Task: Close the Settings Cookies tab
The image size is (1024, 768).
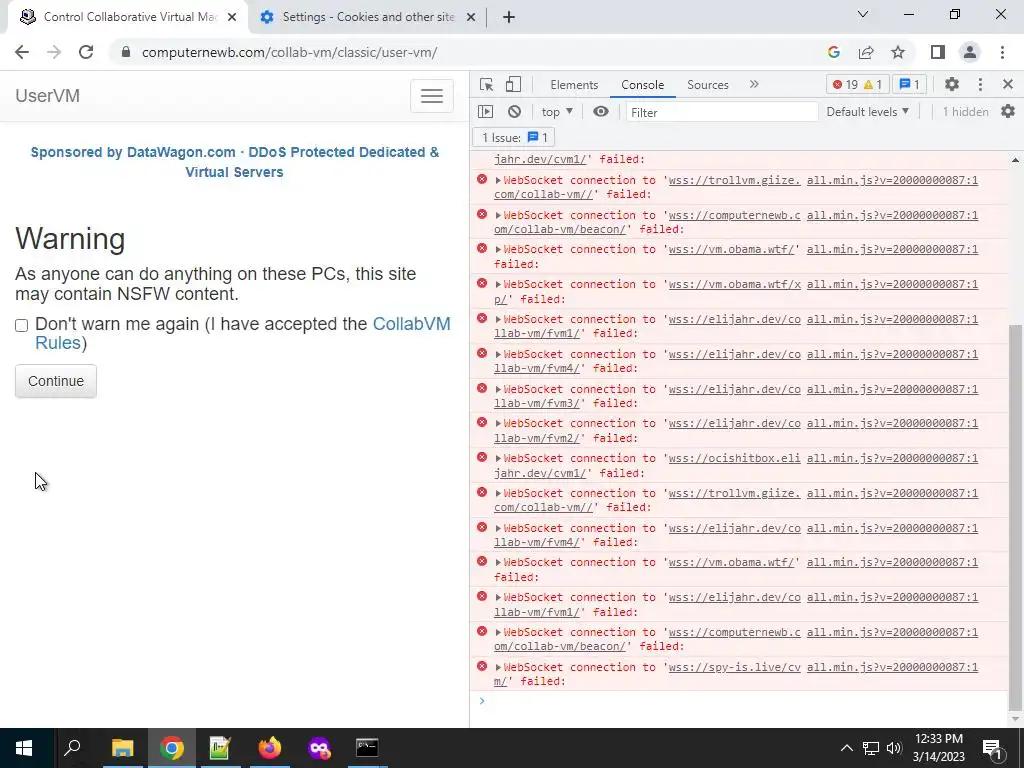Action: point(471,17)
